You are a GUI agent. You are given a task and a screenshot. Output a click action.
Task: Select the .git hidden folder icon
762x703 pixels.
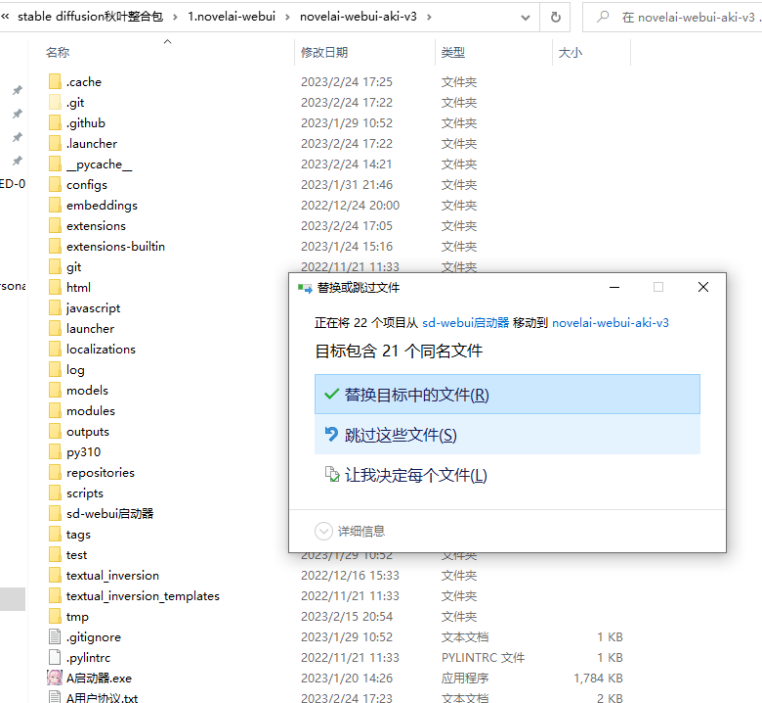[x=55, y=102]
